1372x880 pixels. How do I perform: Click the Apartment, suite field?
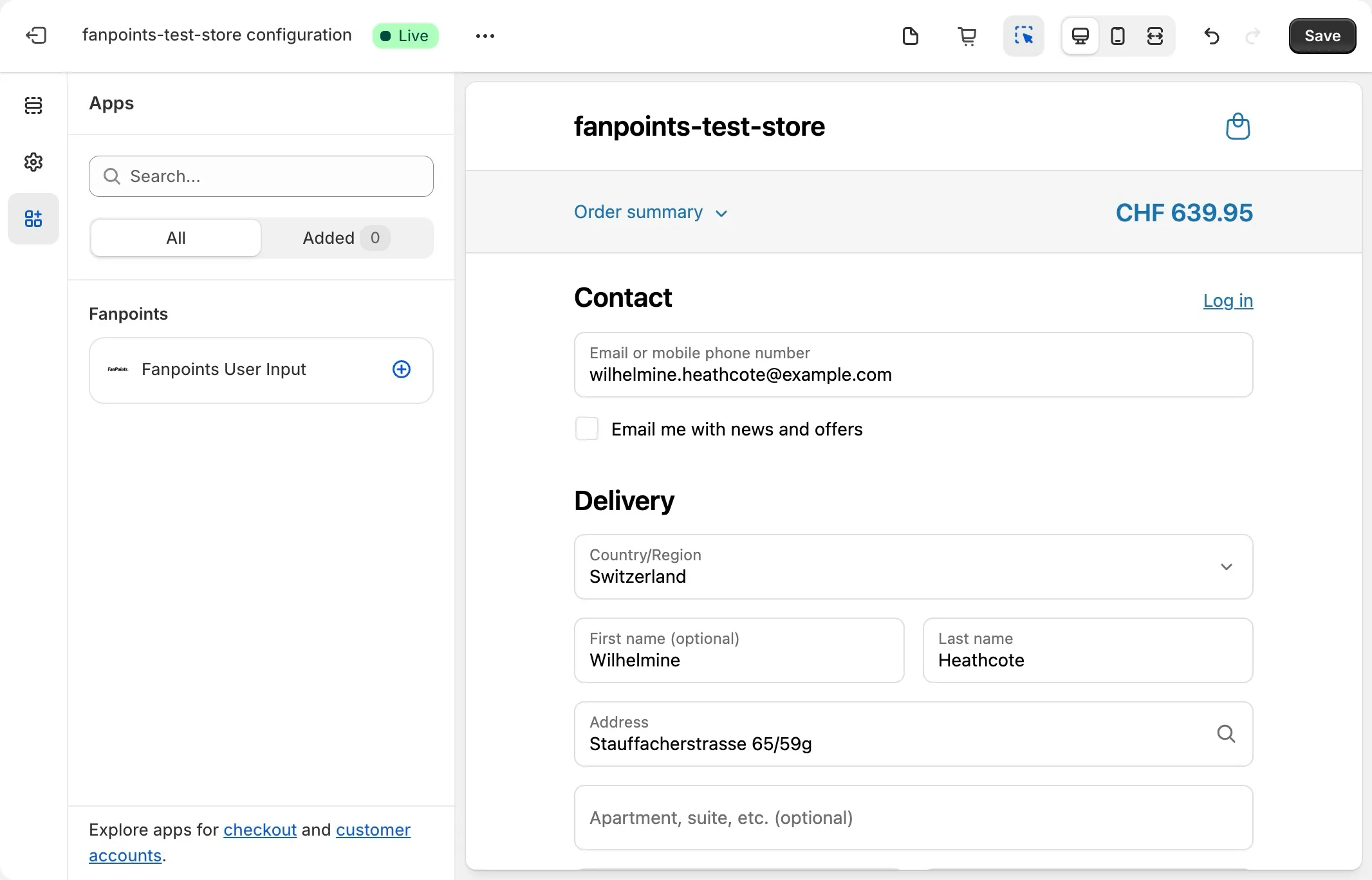[x=913, y=818]
